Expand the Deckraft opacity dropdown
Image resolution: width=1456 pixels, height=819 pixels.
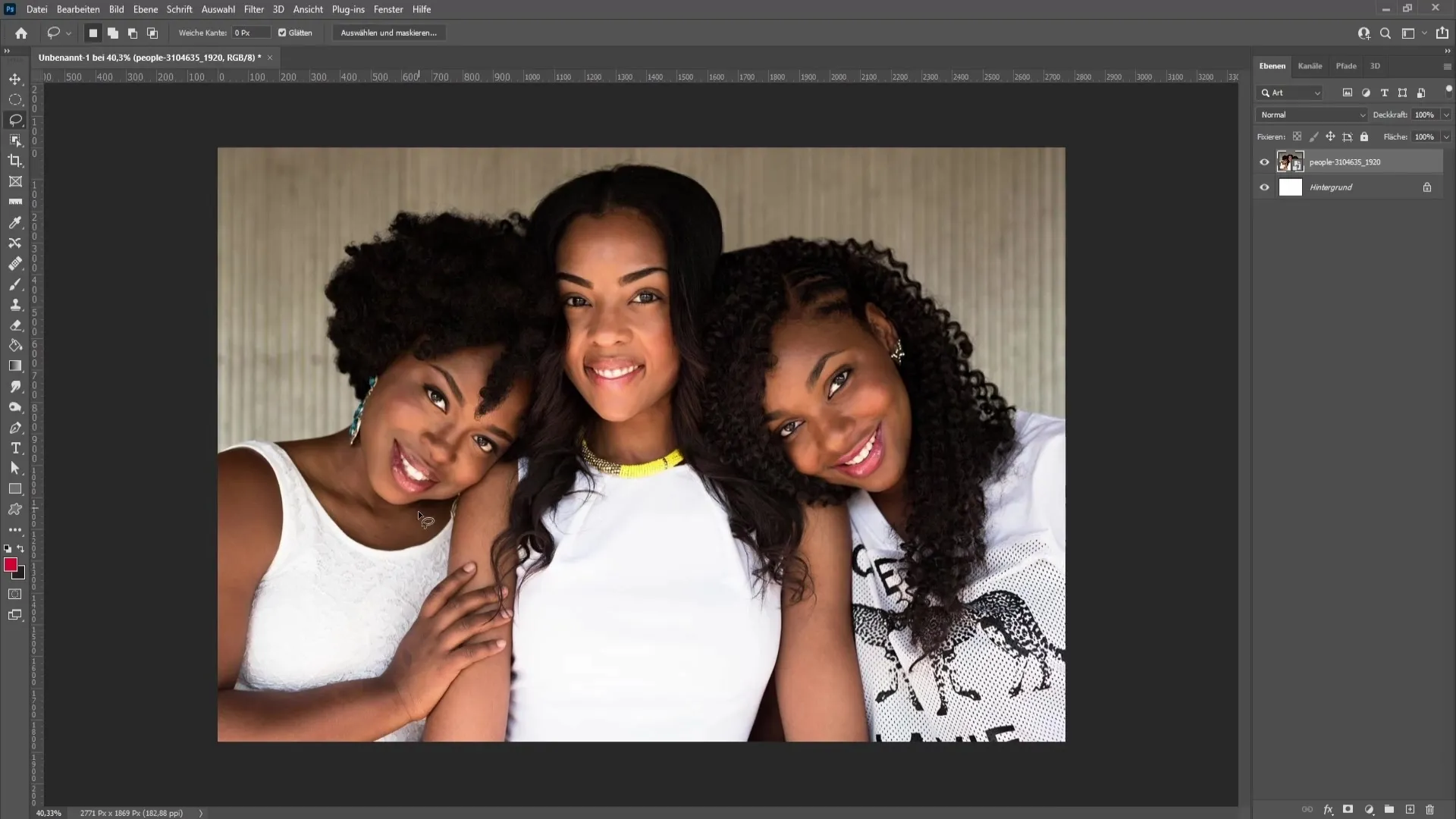(1442, 114)
